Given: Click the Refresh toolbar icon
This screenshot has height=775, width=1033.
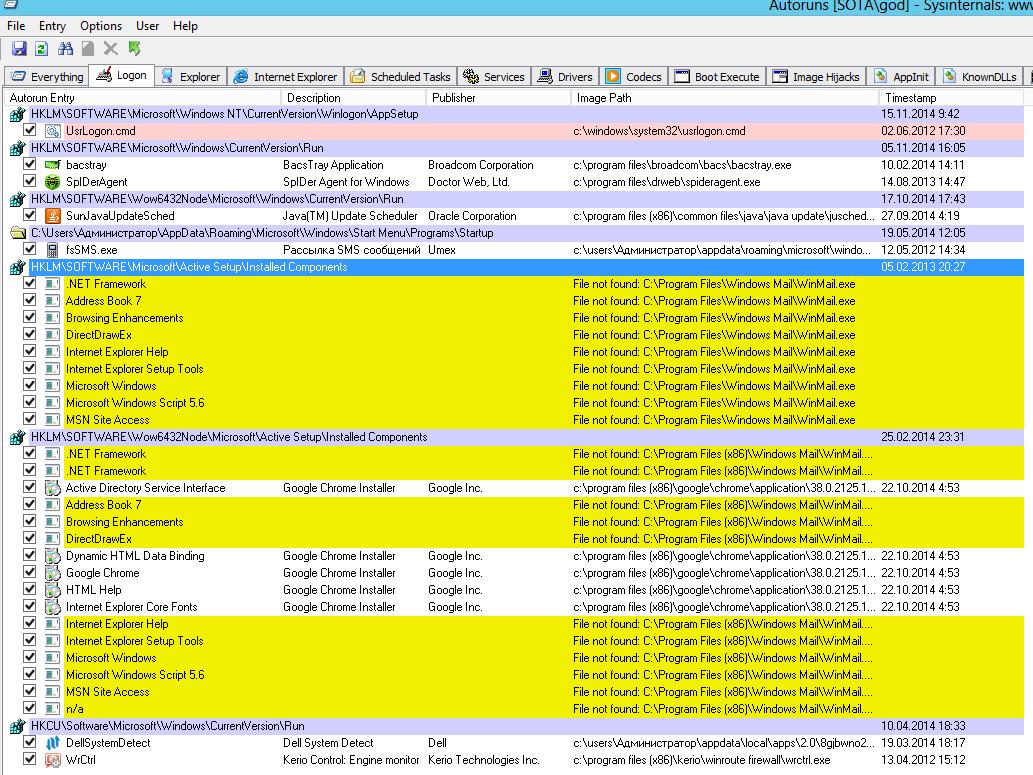Looking at the screenshot, I should pos(42,48).
